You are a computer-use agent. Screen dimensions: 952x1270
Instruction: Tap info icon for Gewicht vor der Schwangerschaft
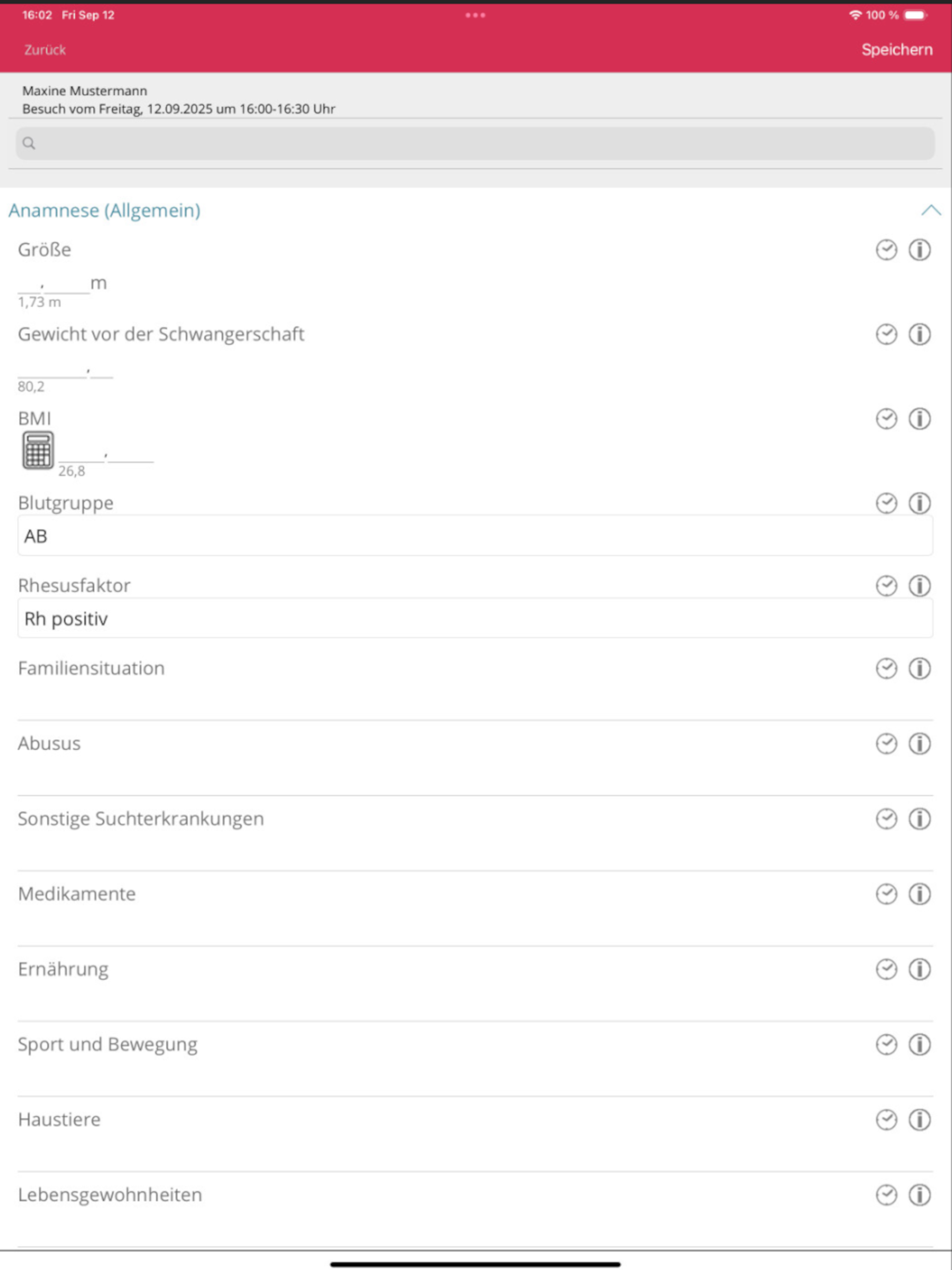(x=919, y=334)
